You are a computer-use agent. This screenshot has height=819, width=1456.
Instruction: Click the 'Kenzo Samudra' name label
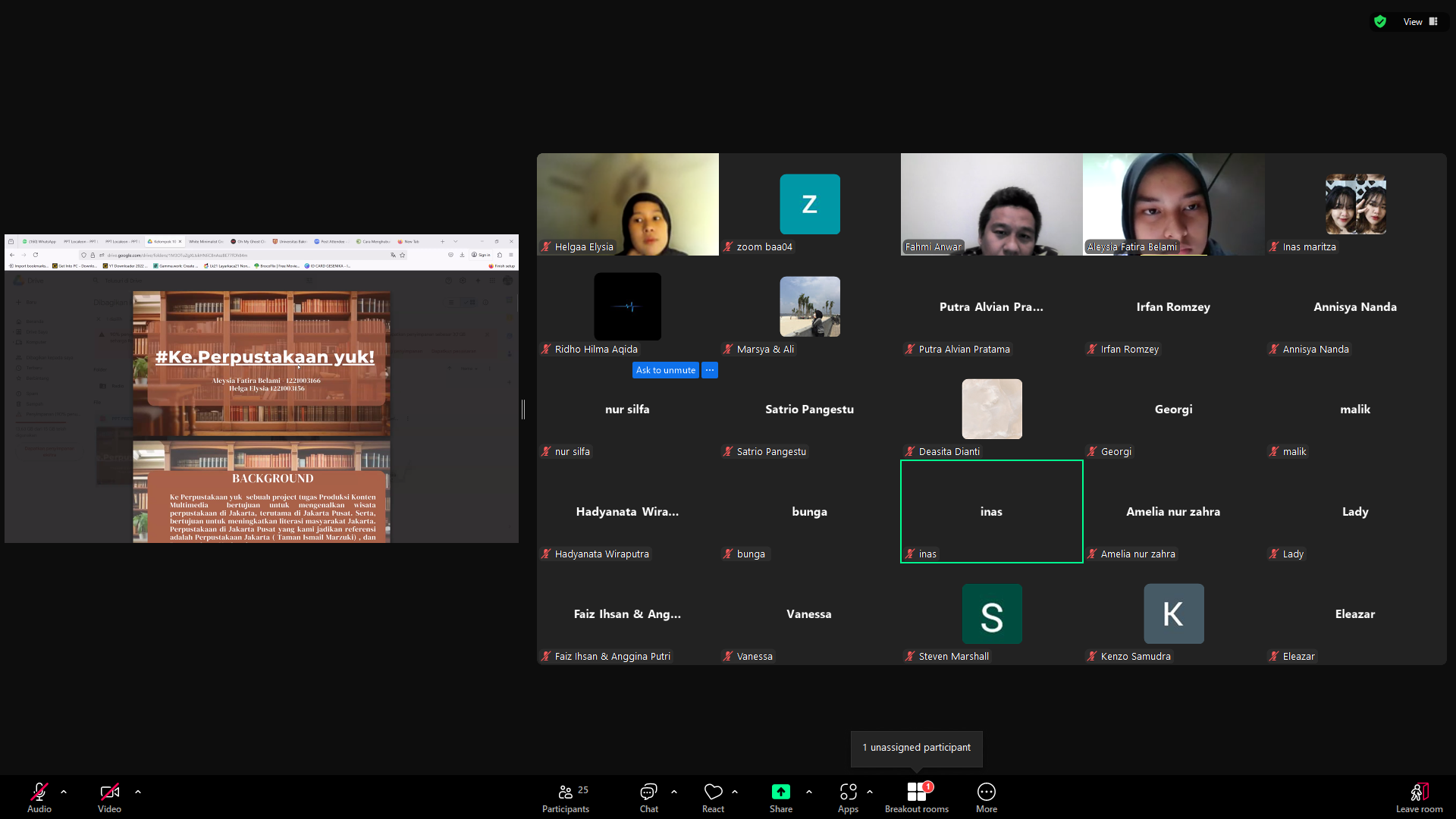click(1136, 656)
